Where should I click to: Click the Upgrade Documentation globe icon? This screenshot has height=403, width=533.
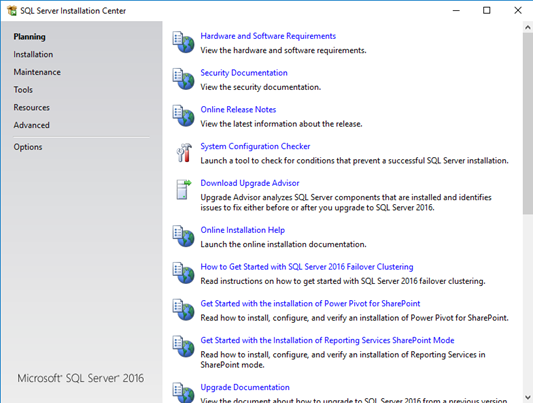click(x=183, y=392)
